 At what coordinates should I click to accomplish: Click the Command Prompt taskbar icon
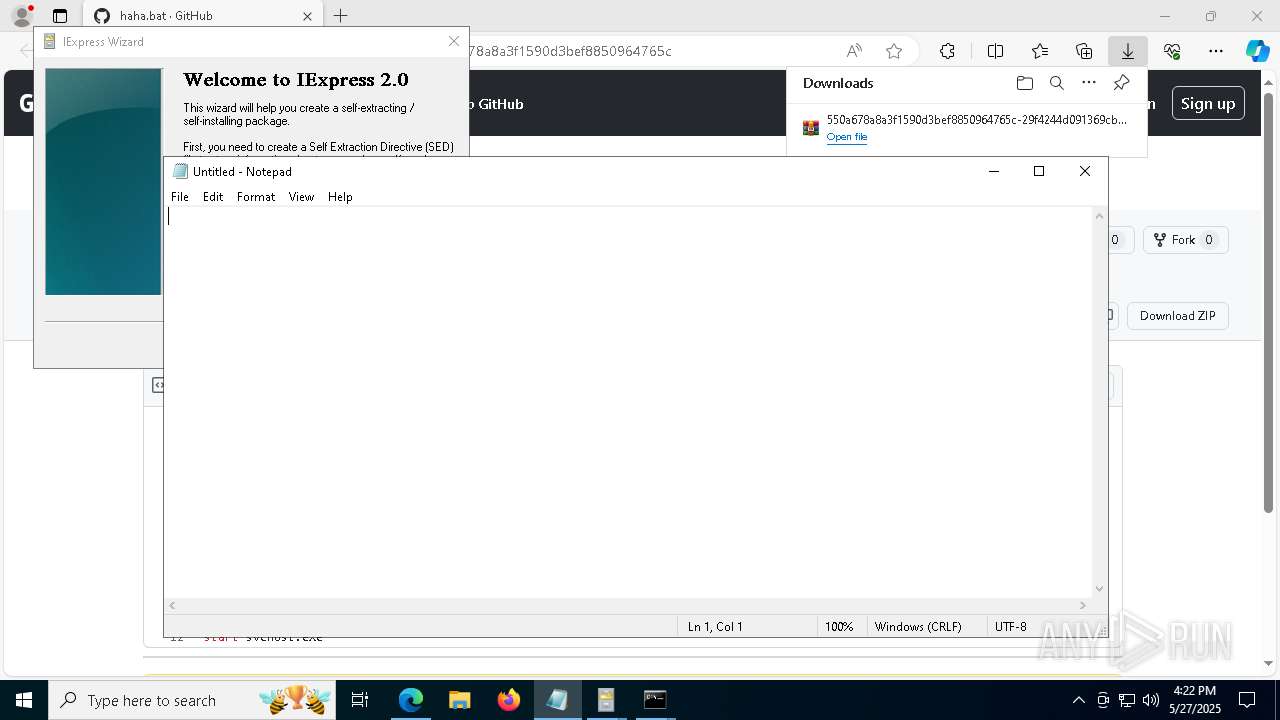point(655,700)
